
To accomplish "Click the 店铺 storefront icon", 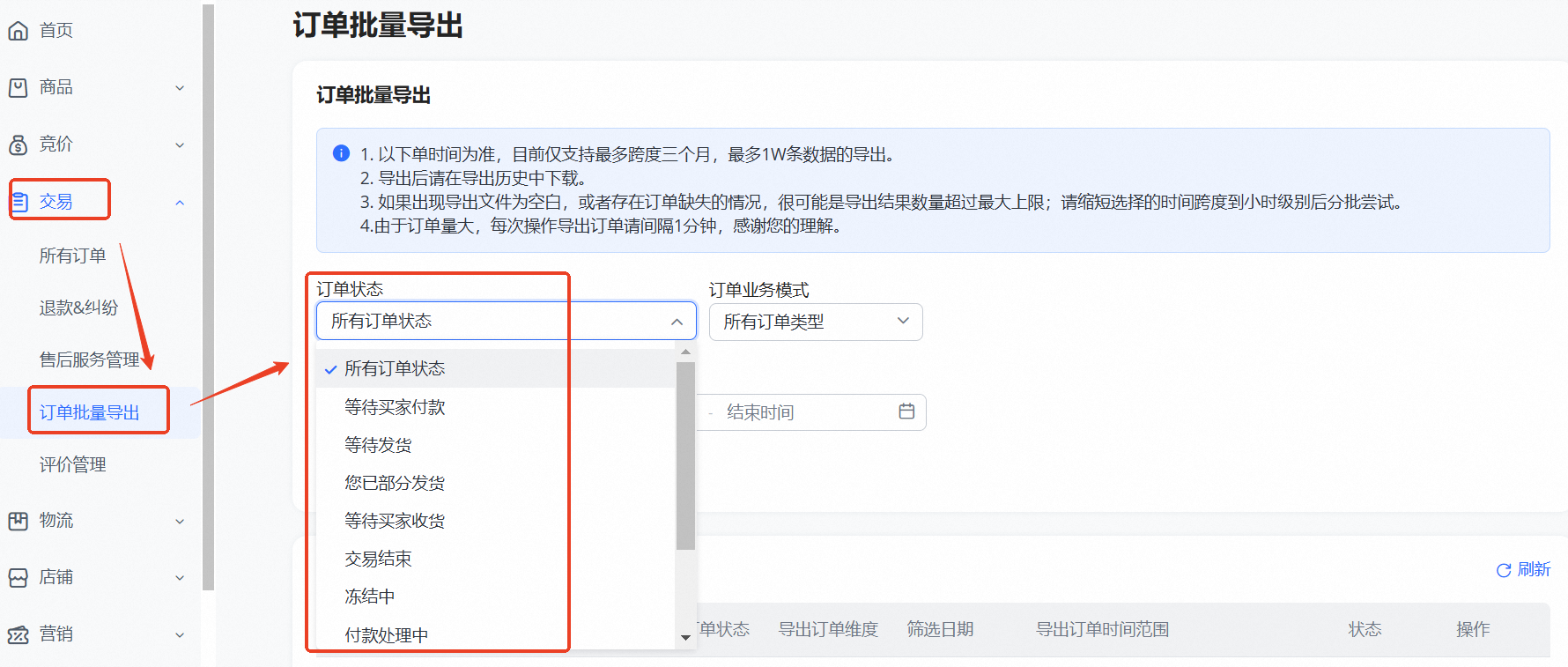I will 18,578.
